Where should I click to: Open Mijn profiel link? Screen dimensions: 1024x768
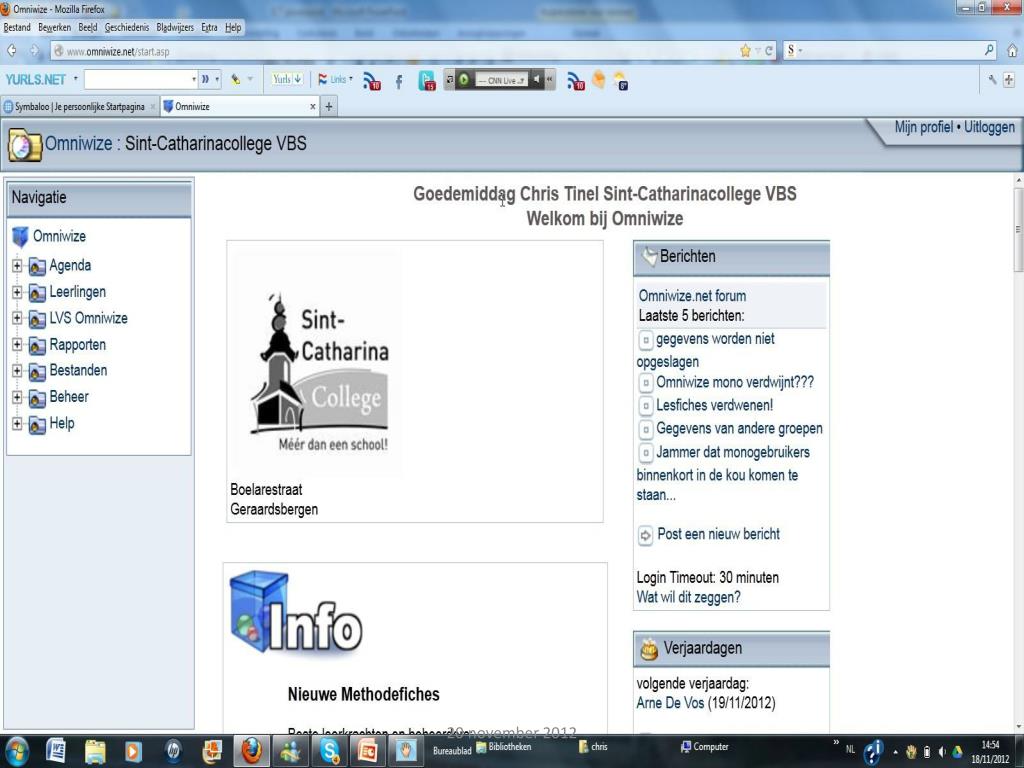pyautogui.click(x=923, y=127)
